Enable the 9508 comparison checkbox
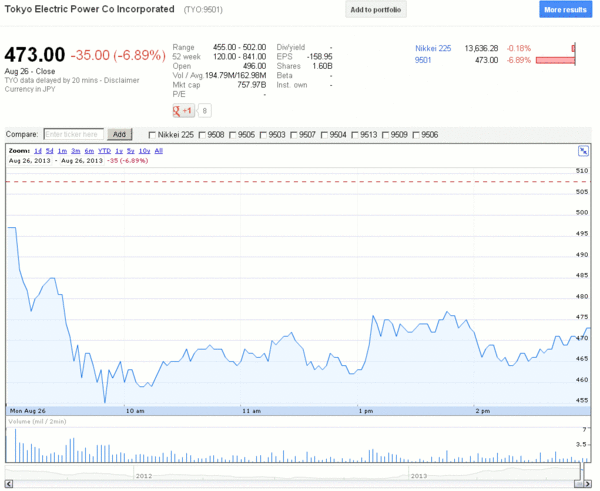This screenshot has width=600, height=491. coord(203,134)
